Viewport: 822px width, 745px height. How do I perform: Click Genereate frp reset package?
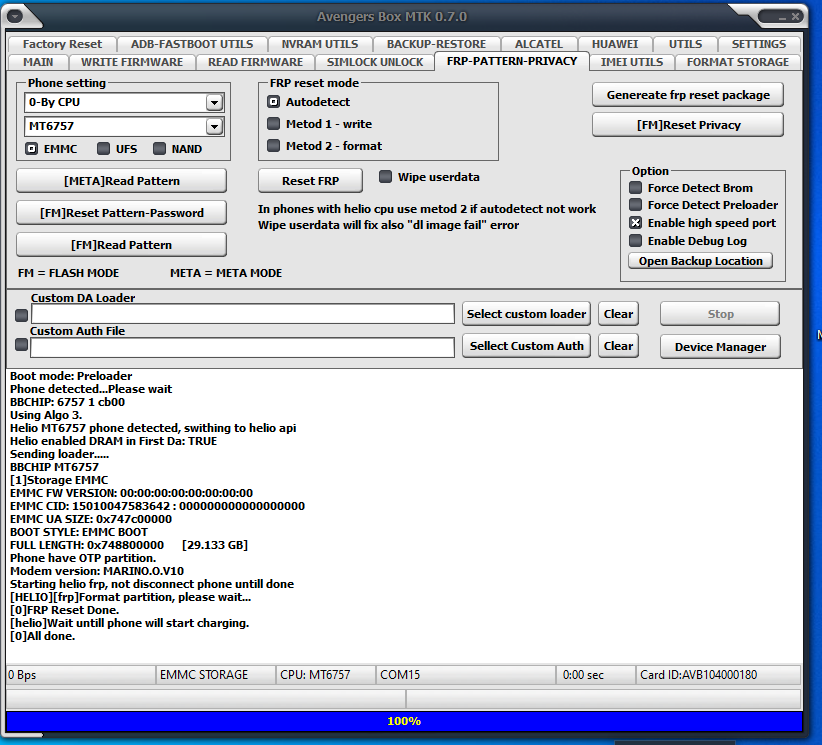pyautogui.click(x=688, y=95)
